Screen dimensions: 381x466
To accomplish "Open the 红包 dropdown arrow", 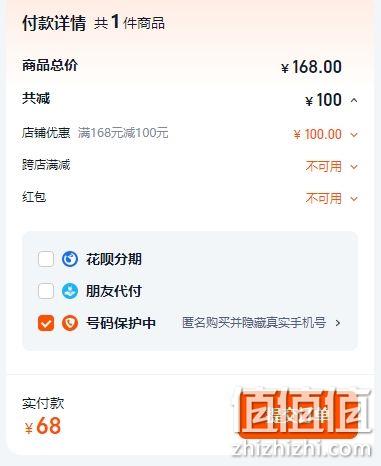I will (x=354, y=199).
